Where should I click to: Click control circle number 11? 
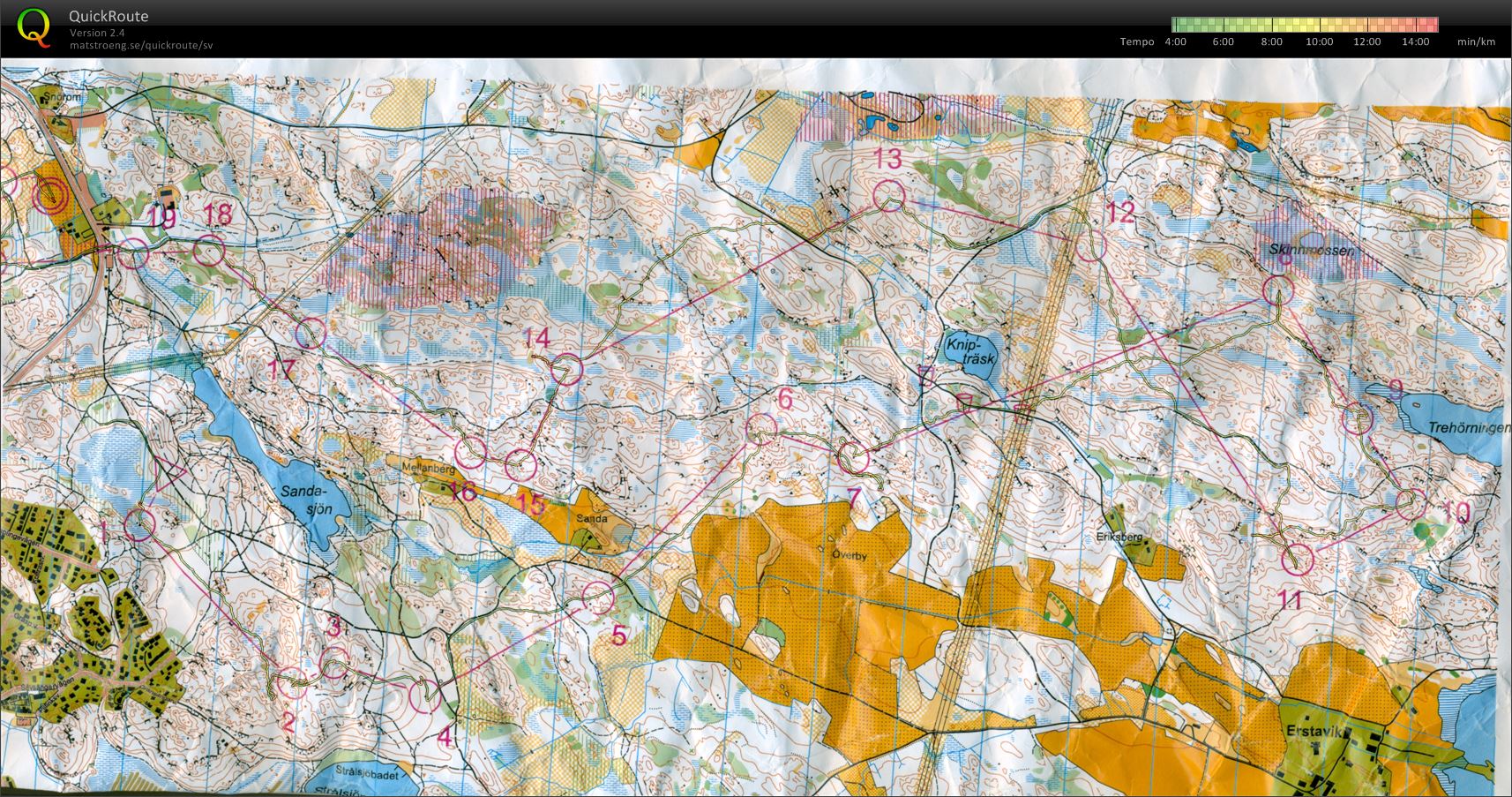(1297, 559)
